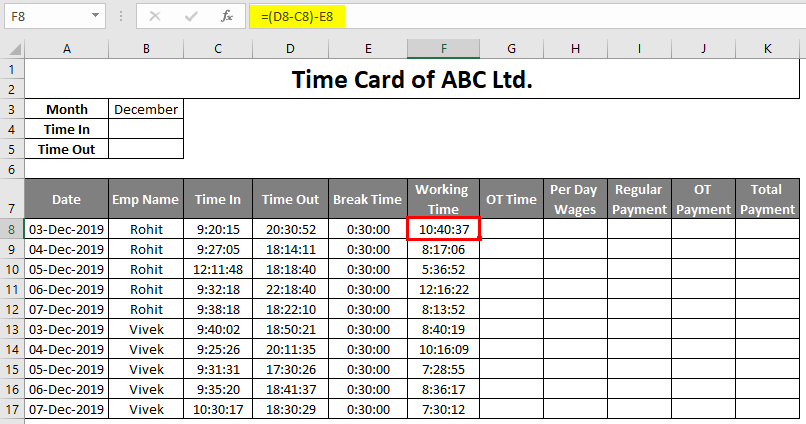Expand the Name Box dropdown arrow
Screen dimensions: 806x424
[x=94, y=16]
